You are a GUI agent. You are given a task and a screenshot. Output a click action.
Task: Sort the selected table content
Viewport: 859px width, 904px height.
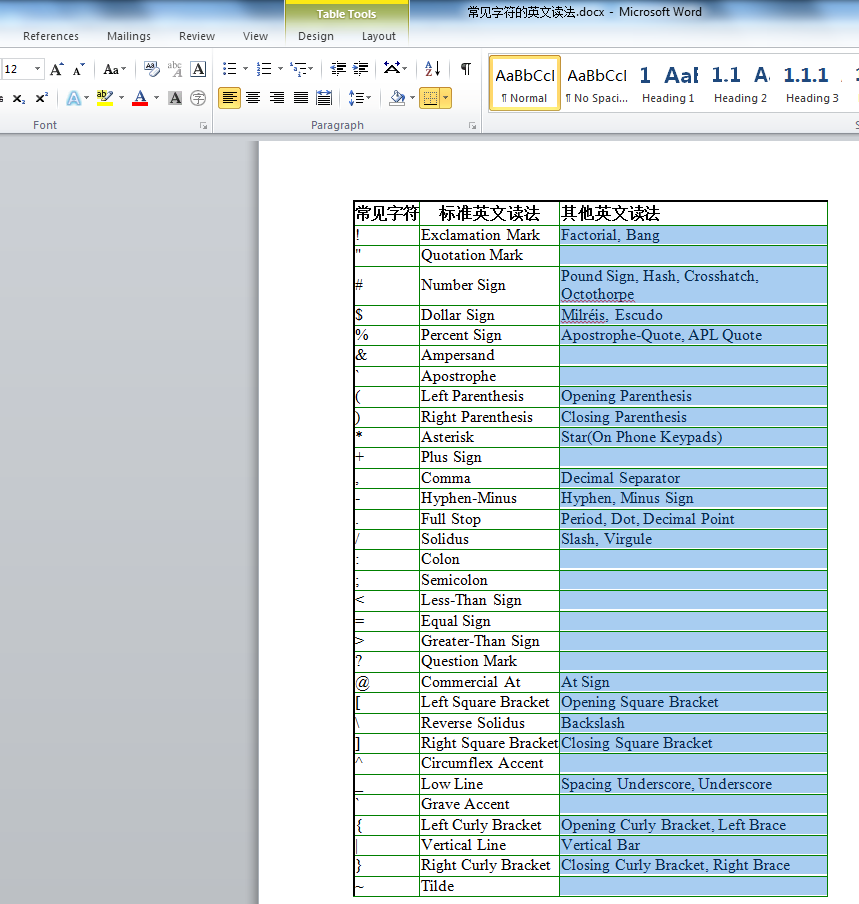pos(432,69)
